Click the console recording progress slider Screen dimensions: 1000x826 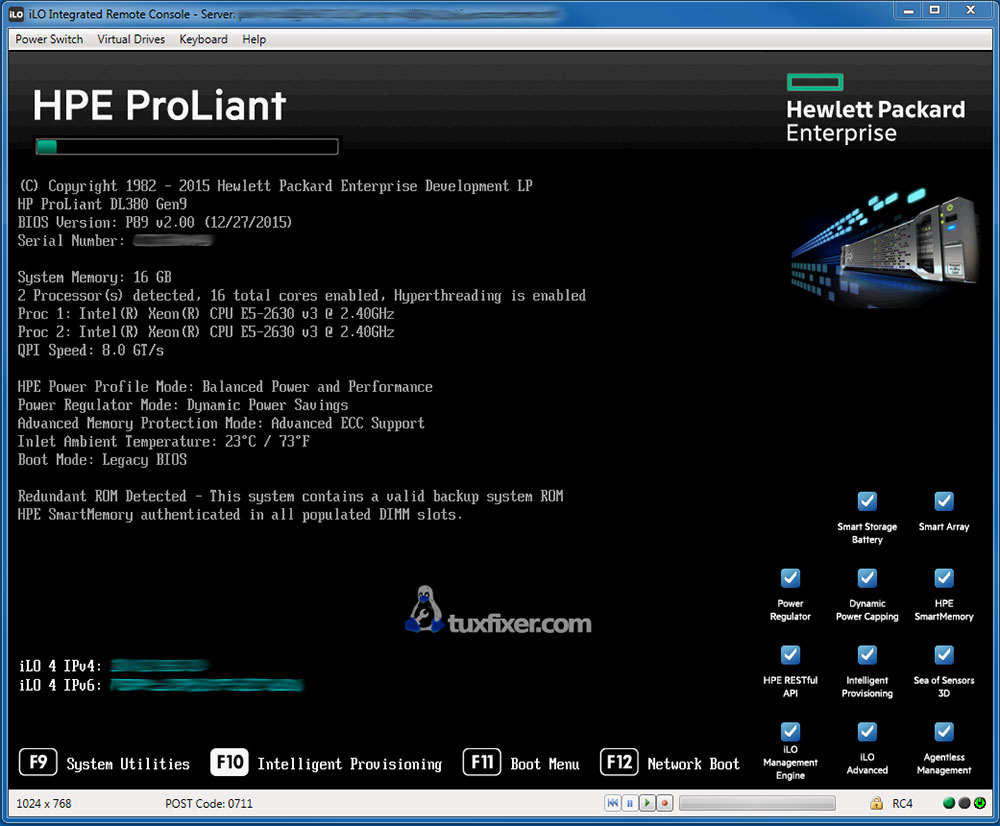tap(757, 802)
